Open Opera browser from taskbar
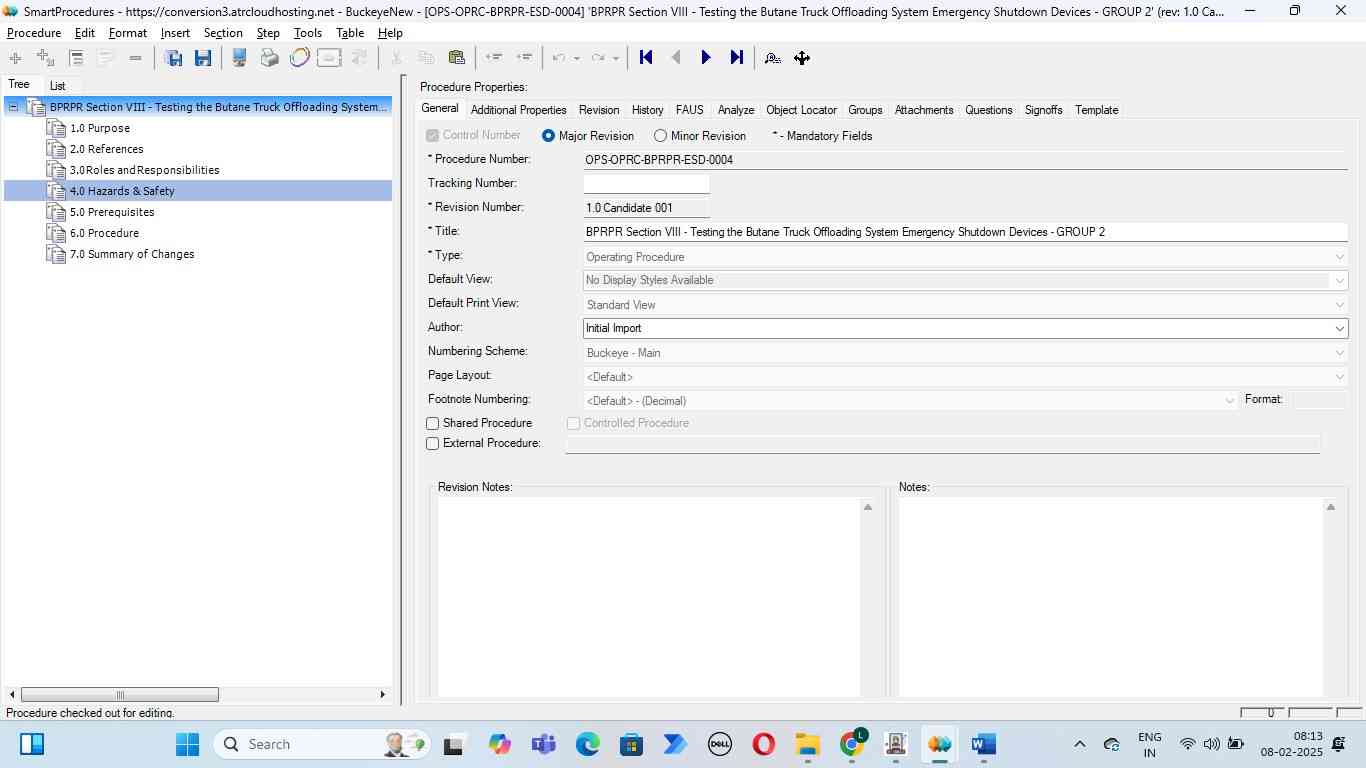Screen dimensions: 1366x768 click(x=763, y=744)
